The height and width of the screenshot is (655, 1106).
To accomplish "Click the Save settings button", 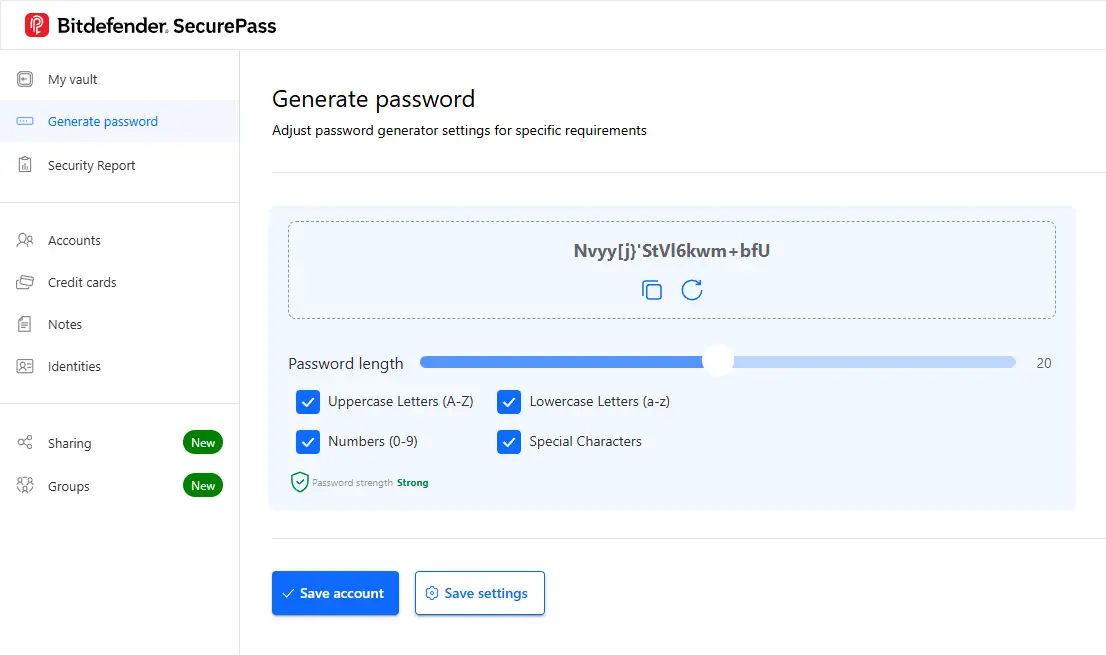I will 479,593.
